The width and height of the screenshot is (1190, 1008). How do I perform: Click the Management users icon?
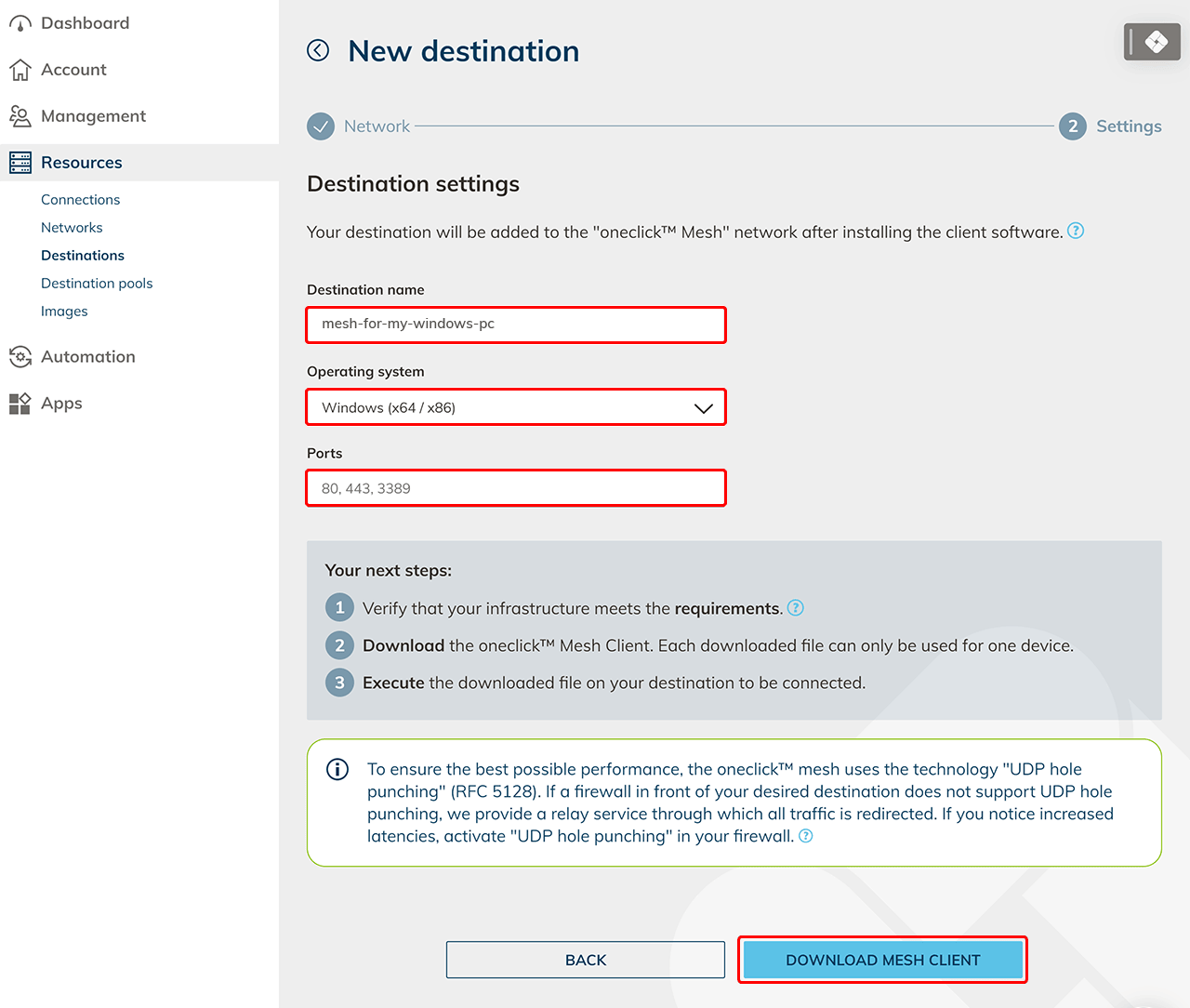coord(20,116)
